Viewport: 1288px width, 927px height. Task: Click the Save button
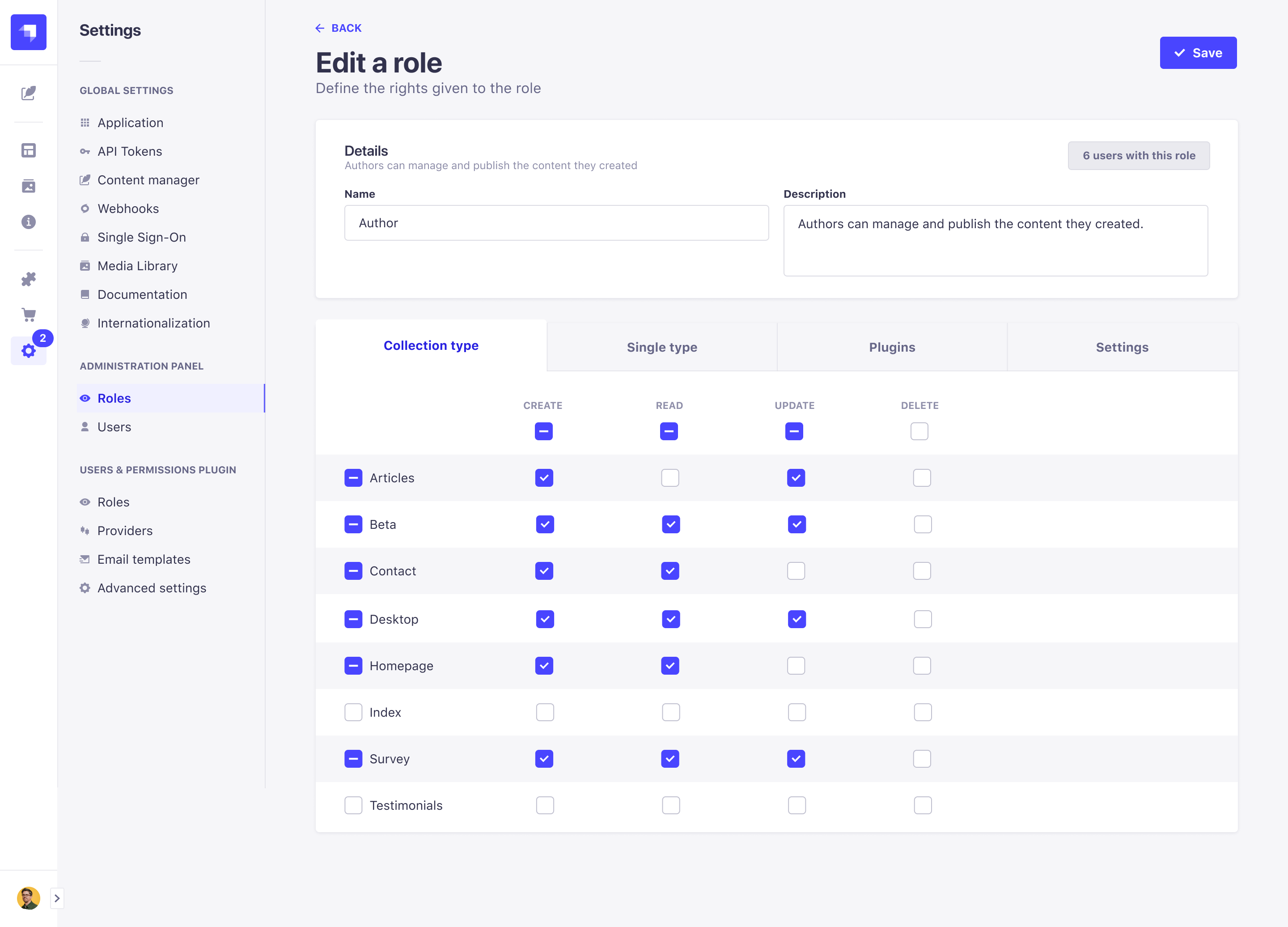[1198, 53]
